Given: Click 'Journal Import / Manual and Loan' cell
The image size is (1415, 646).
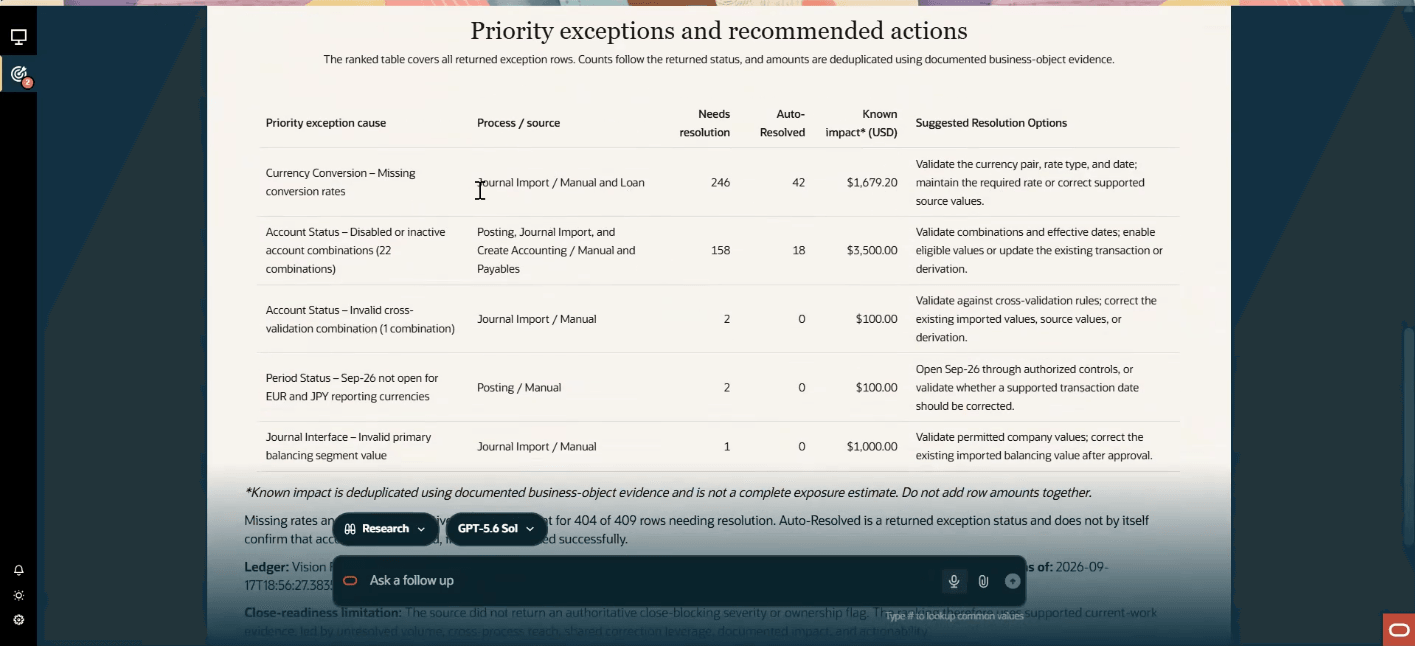Looking at the screenshot, I should point(561,183).
